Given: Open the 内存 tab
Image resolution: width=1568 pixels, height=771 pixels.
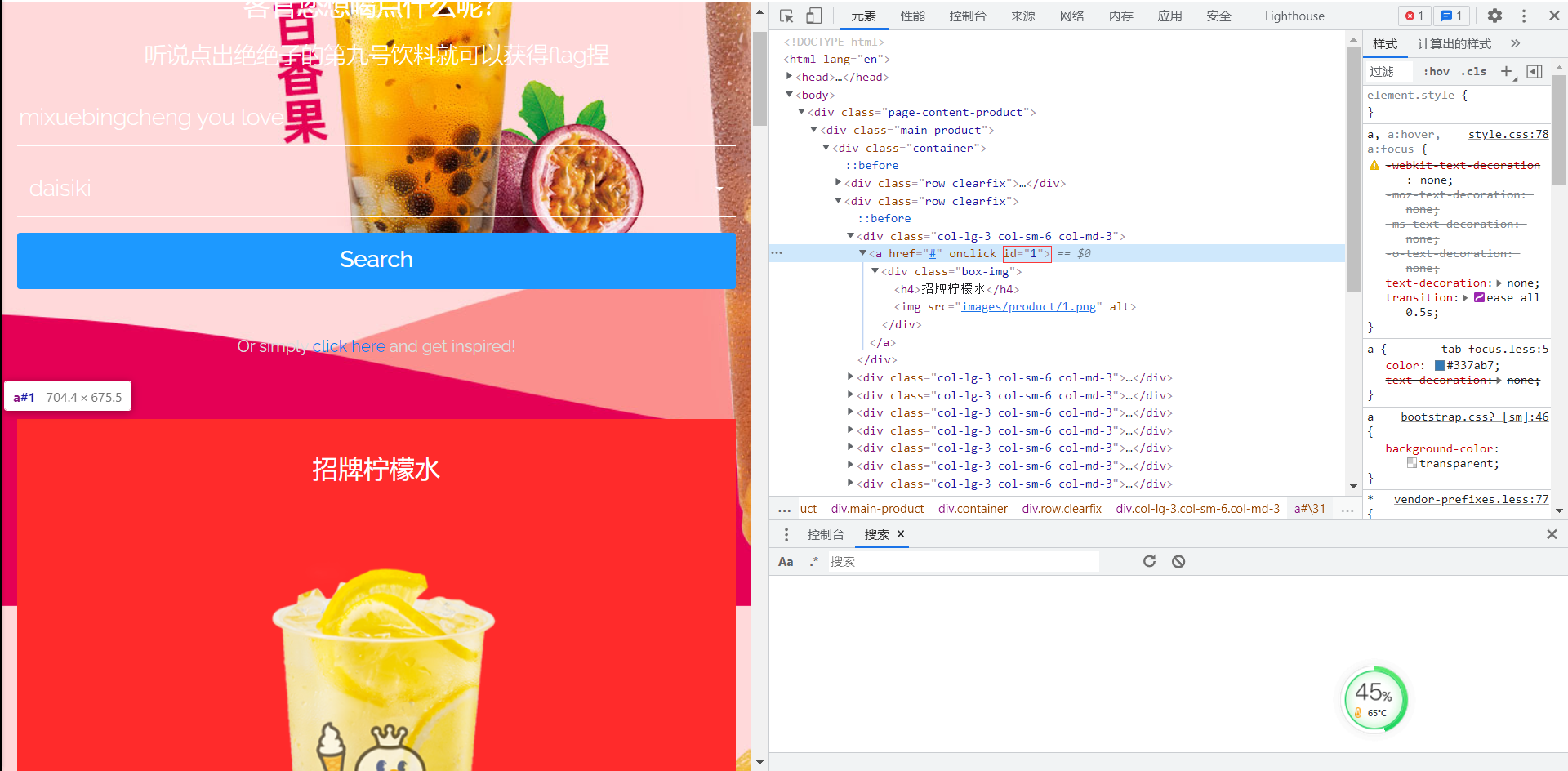Looking at the screenshot, I should click(x=1121, y=16).
